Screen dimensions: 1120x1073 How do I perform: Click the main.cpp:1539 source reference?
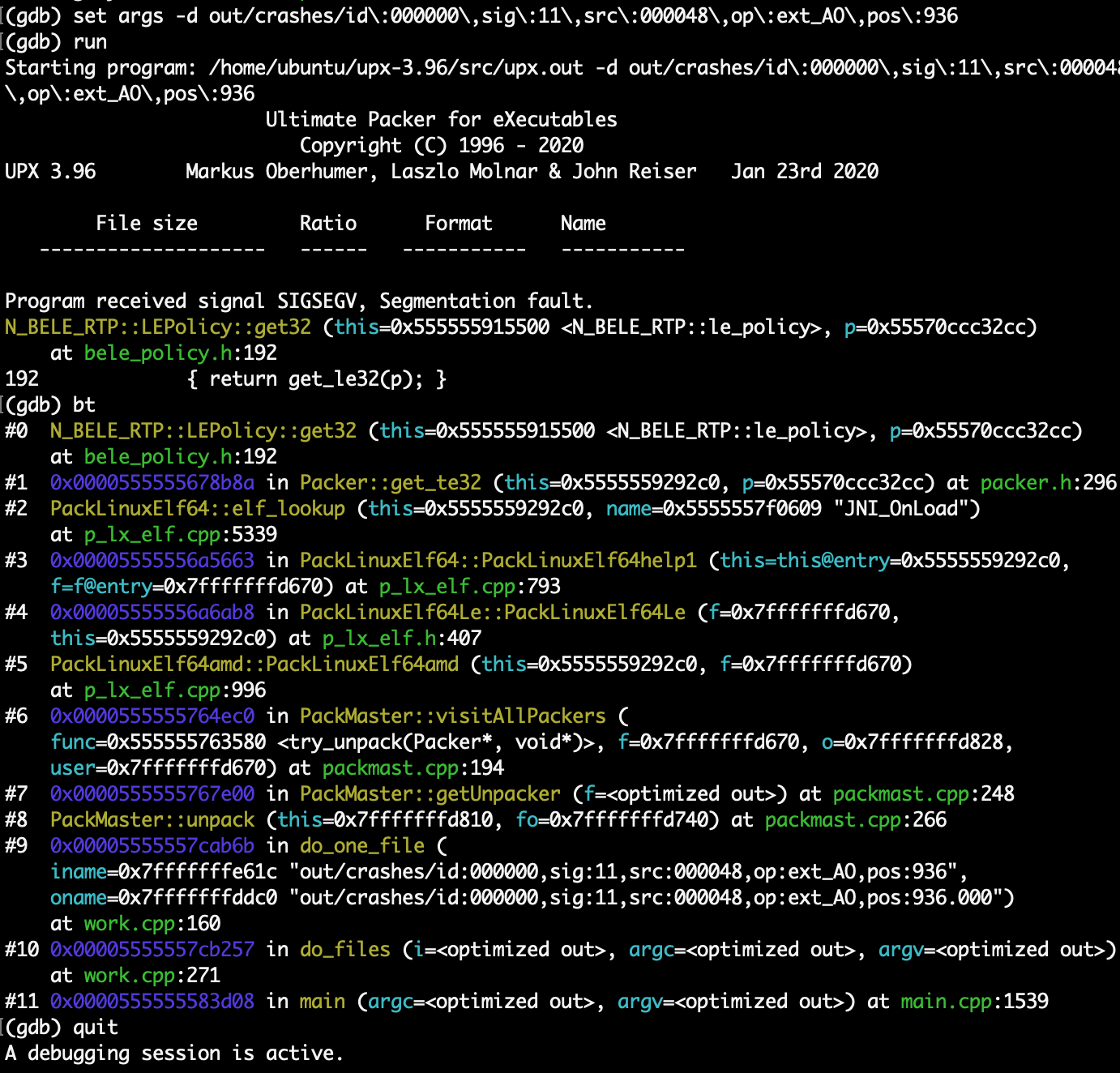(x=974, y=1002)
